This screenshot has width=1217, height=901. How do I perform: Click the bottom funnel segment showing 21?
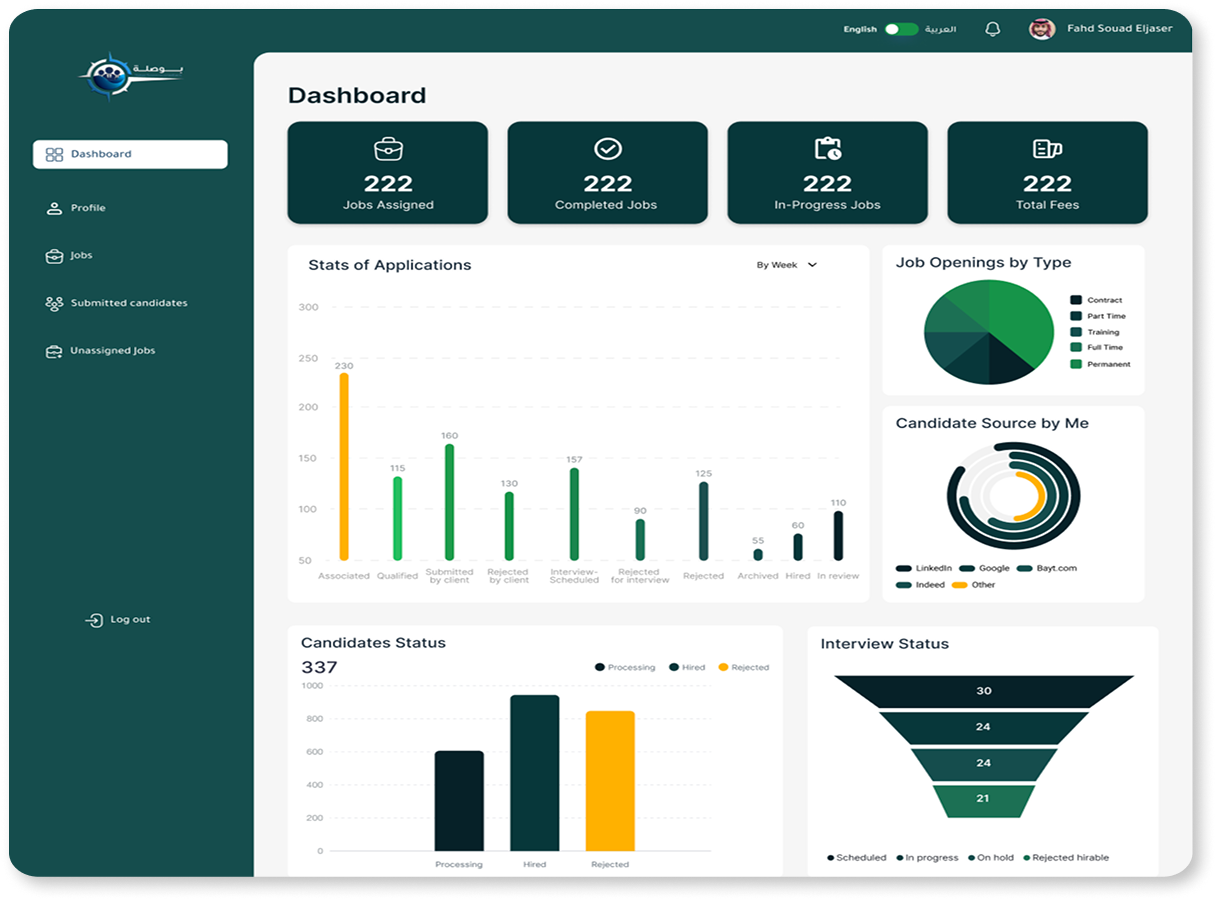point(983,800)
